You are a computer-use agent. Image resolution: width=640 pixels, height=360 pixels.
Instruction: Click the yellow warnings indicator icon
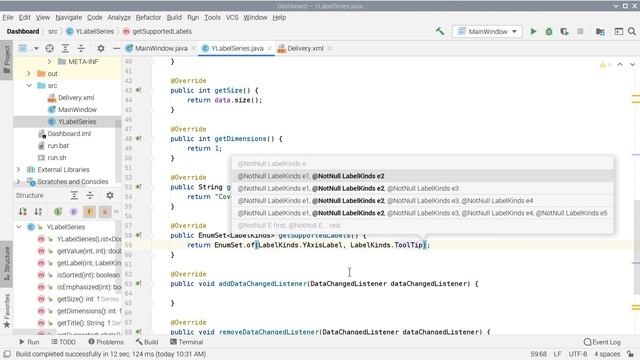[604, 64]
